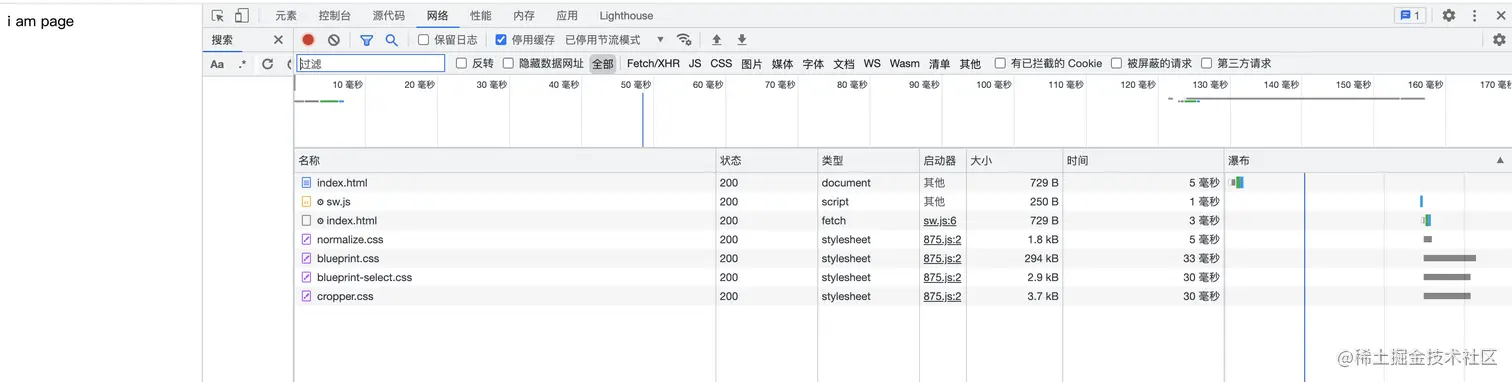
Task: Click the import HAR upload arrow
Action: click(716, 40)
